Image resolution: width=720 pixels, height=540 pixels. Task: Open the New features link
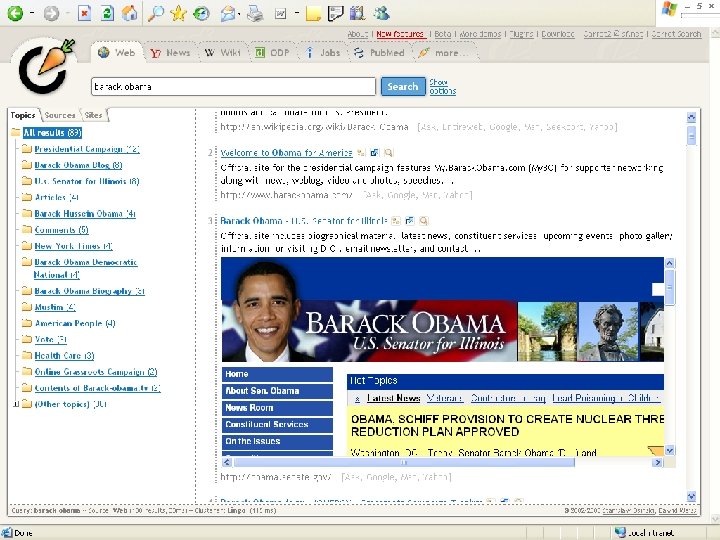point(400,34)
